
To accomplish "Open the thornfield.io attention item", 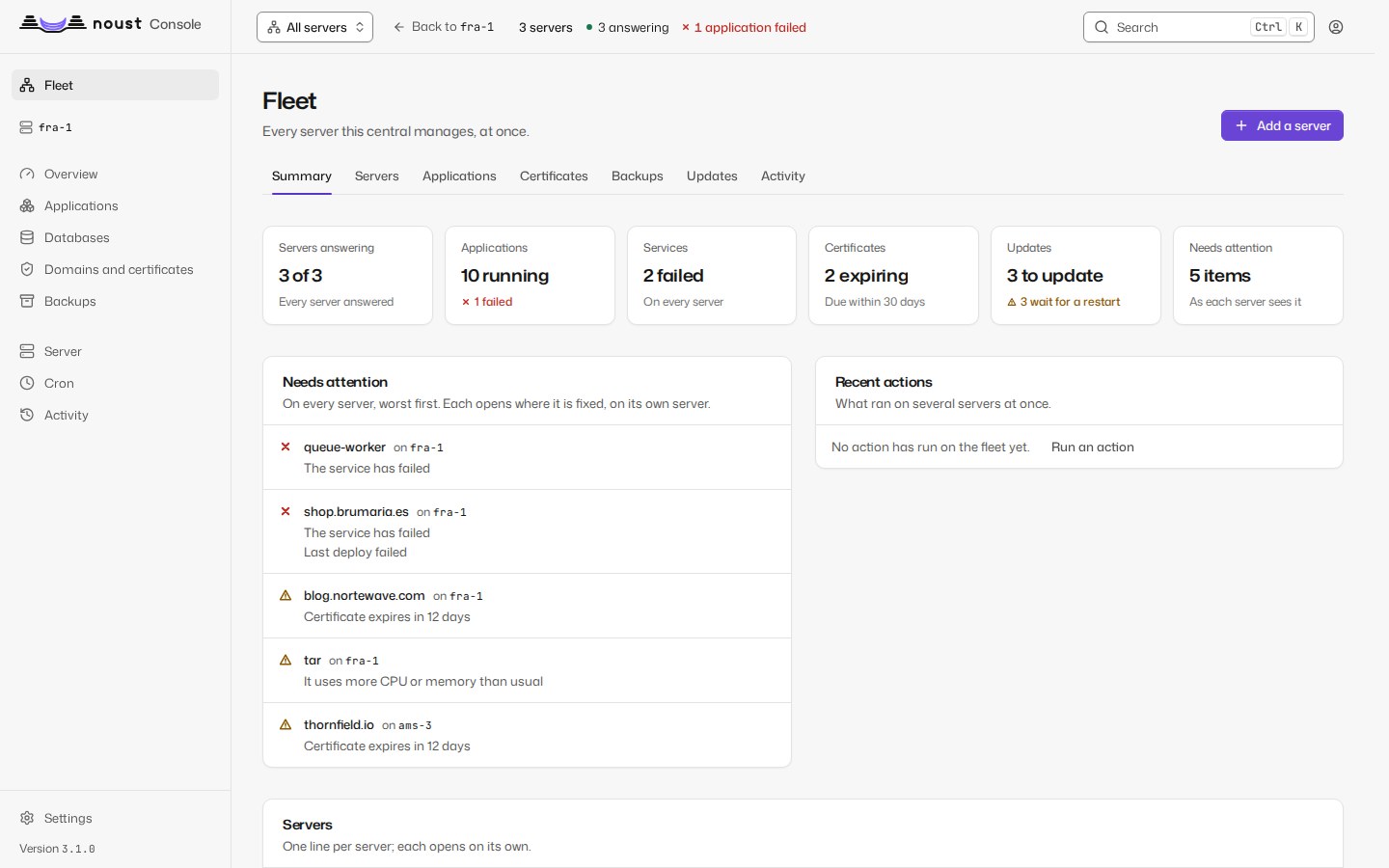I will (527, 735).
